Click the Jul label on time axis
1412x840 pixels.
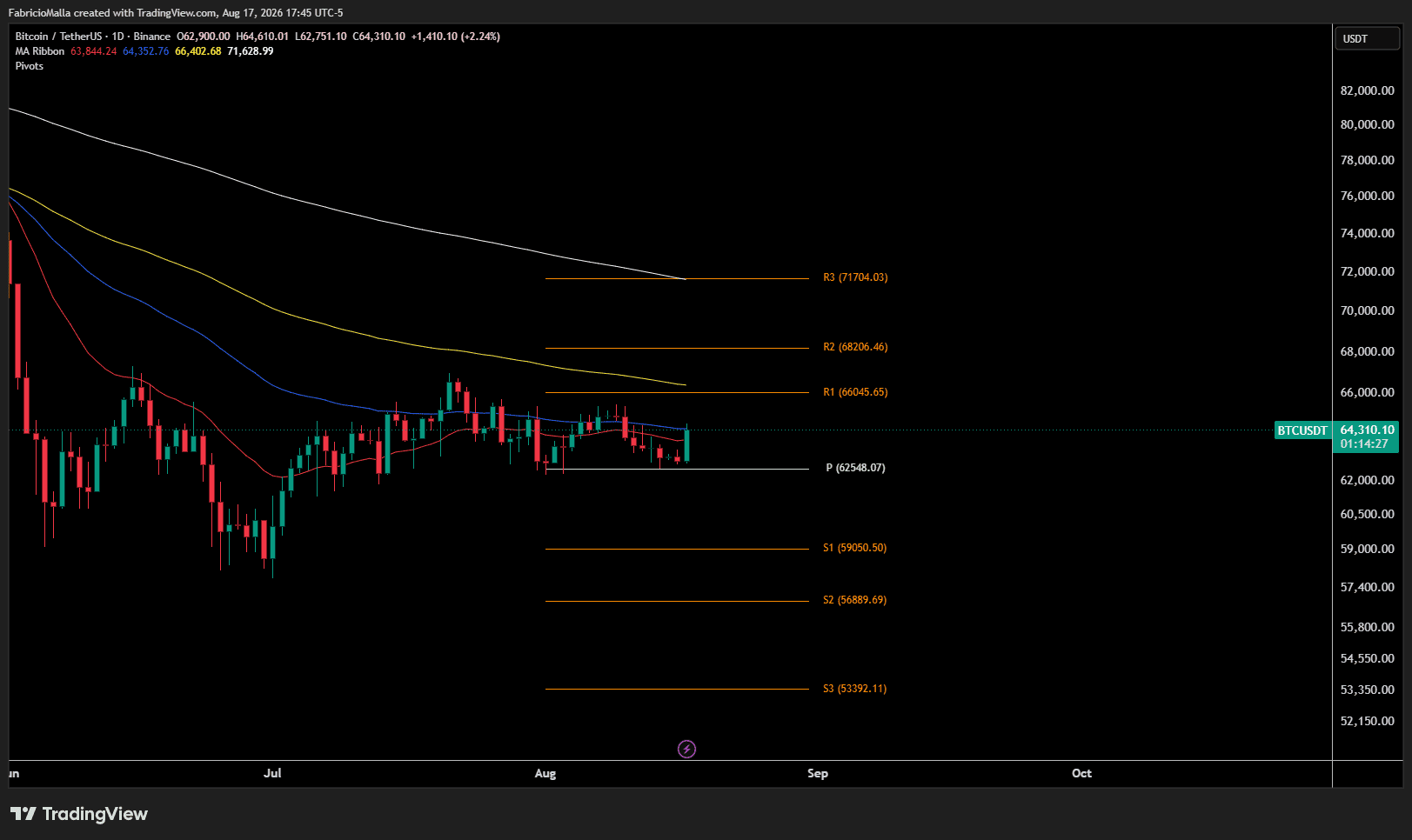[x=272, y=773]
